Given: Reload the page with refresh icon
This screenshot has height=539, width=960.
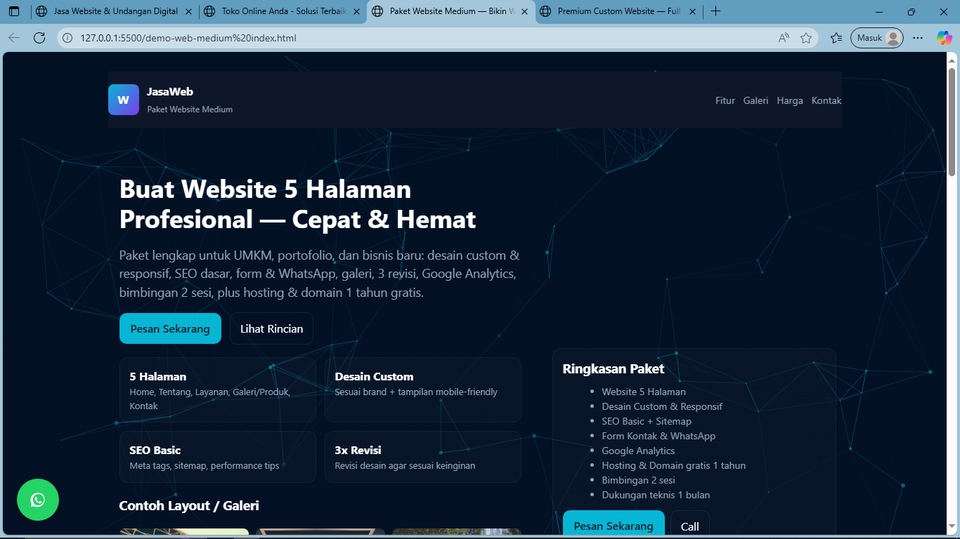Looking at the screenshot, I should pos(39,38).
